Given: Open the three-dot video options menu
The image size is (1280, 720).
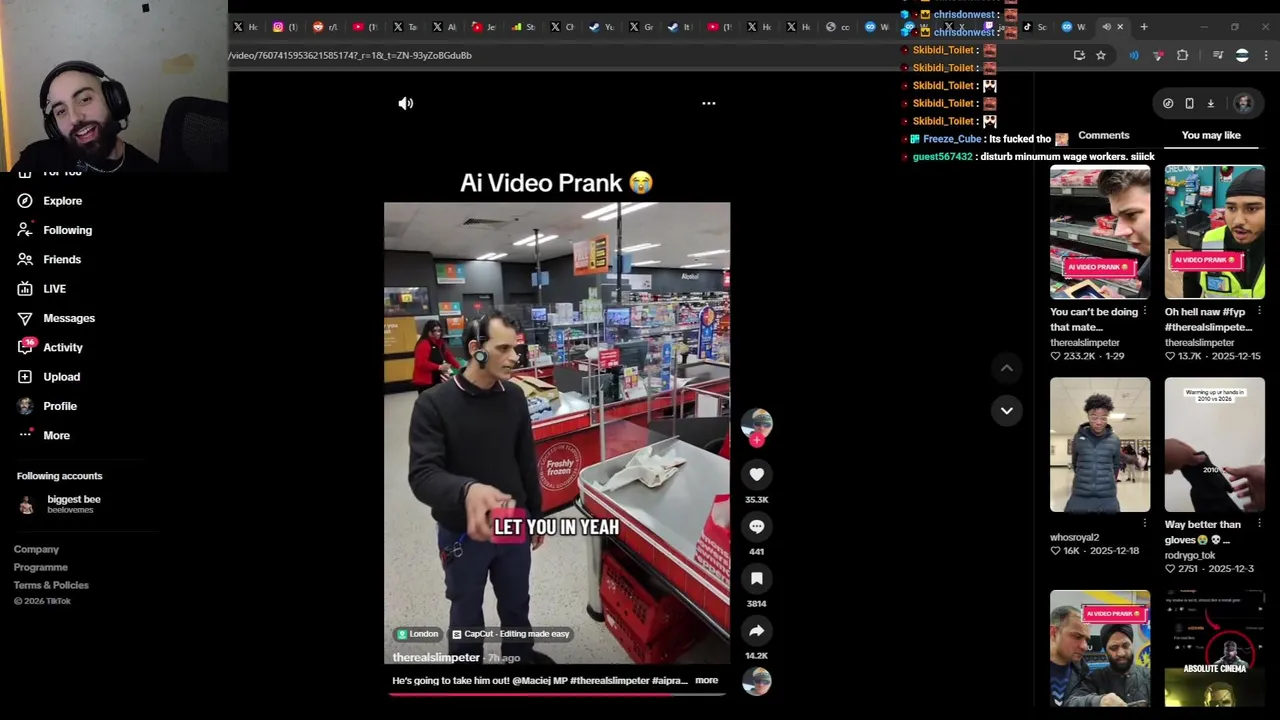Looking at the screenshot, I should (x=708, y=103).
